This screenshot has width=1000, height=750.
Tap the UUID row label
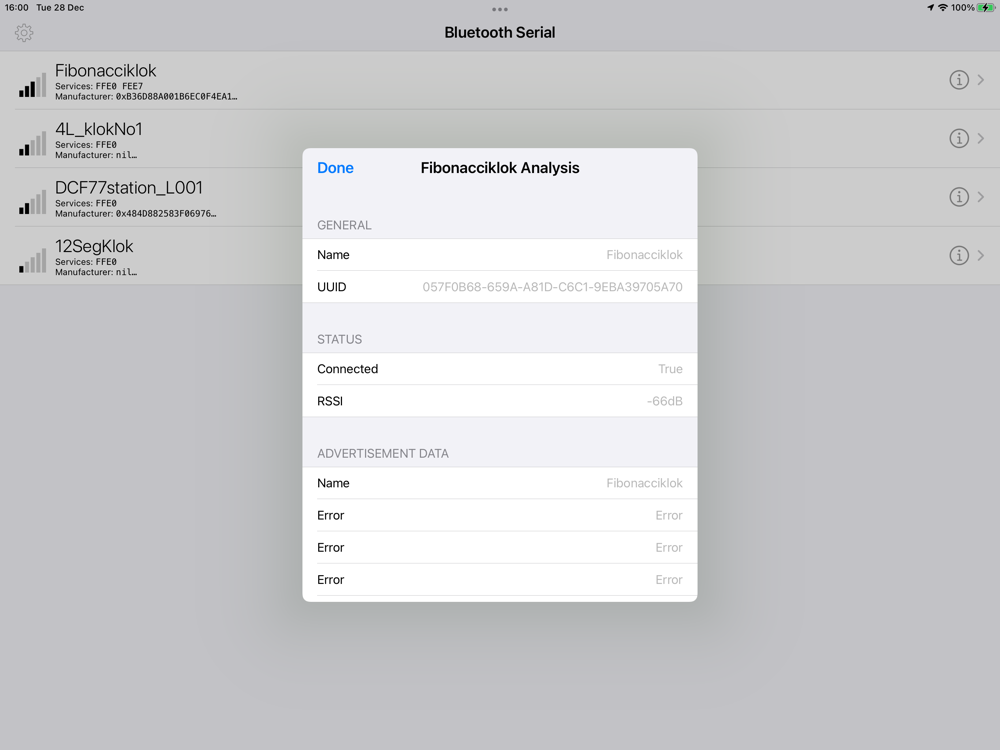332,287
